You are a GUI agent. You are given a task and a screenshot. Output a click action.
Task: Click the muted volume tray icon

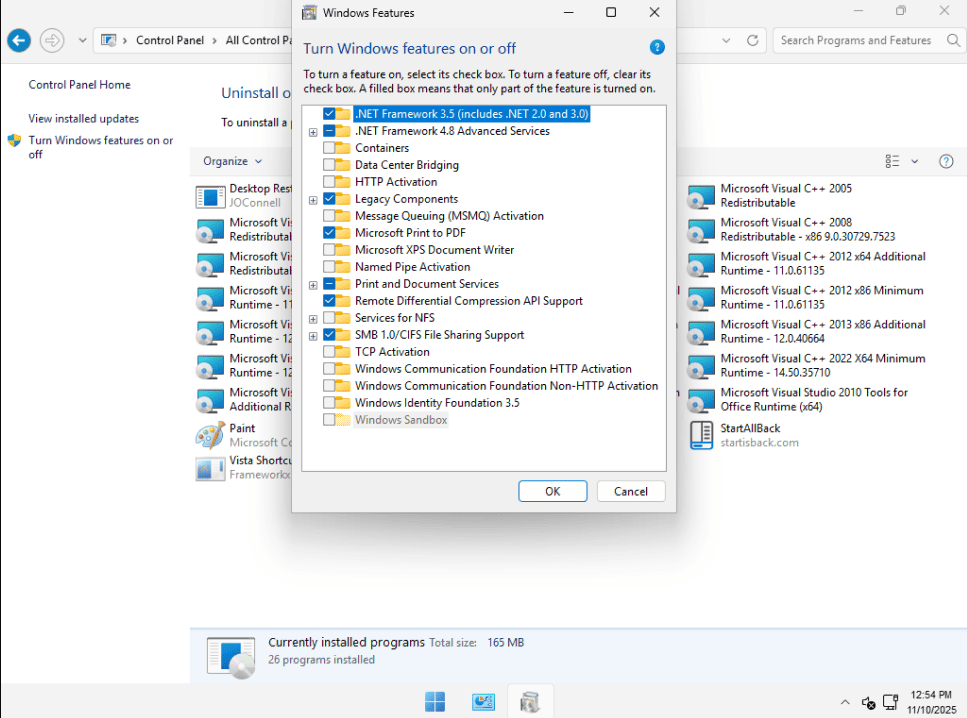(868, 702)
